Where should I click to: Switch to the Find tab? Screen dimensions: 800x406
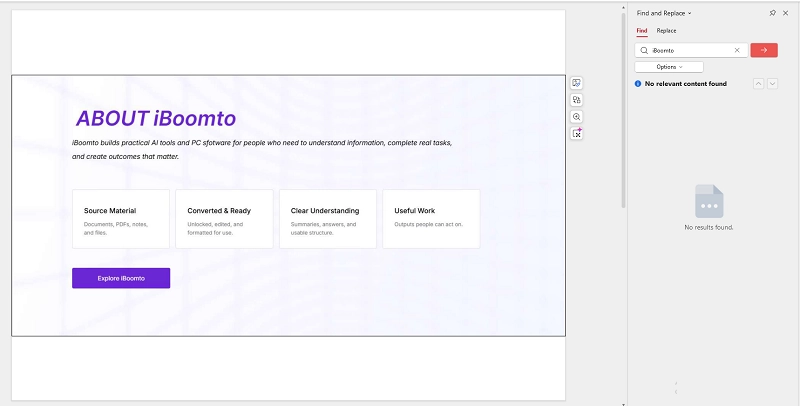point(642,31)
